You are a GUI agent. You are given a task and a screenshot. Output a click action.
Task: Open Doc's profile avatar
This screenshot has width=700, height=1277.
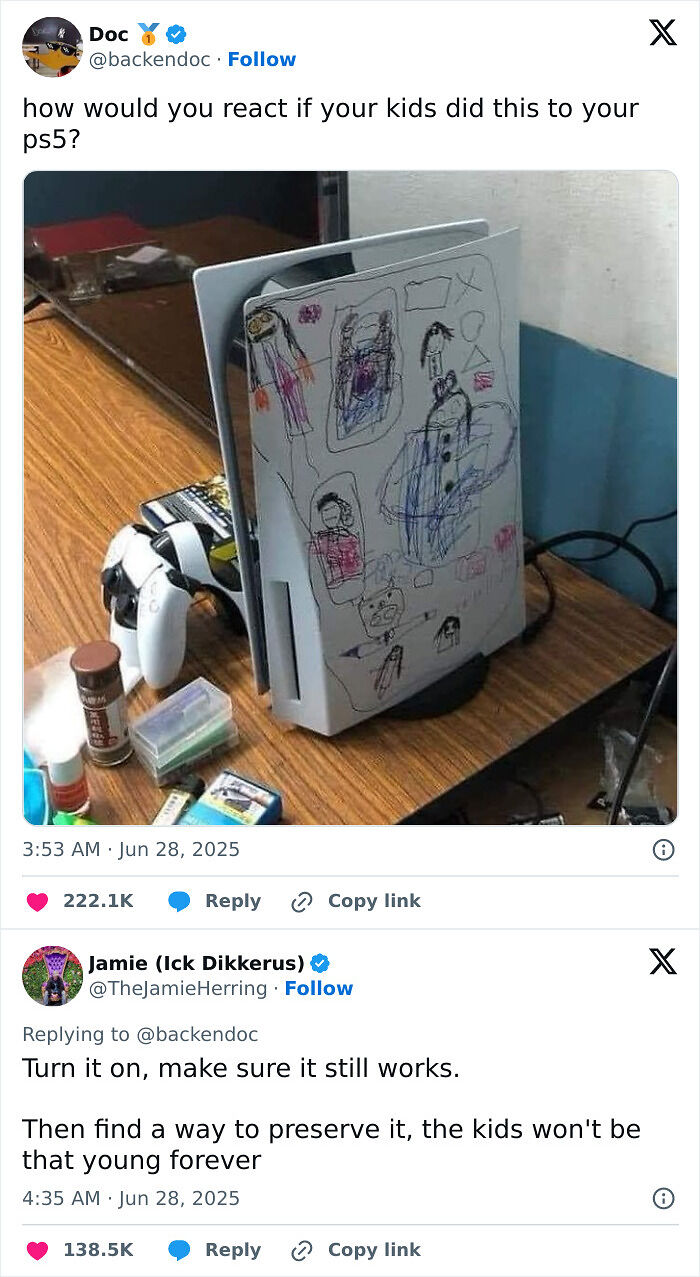[x=52, y=46]
